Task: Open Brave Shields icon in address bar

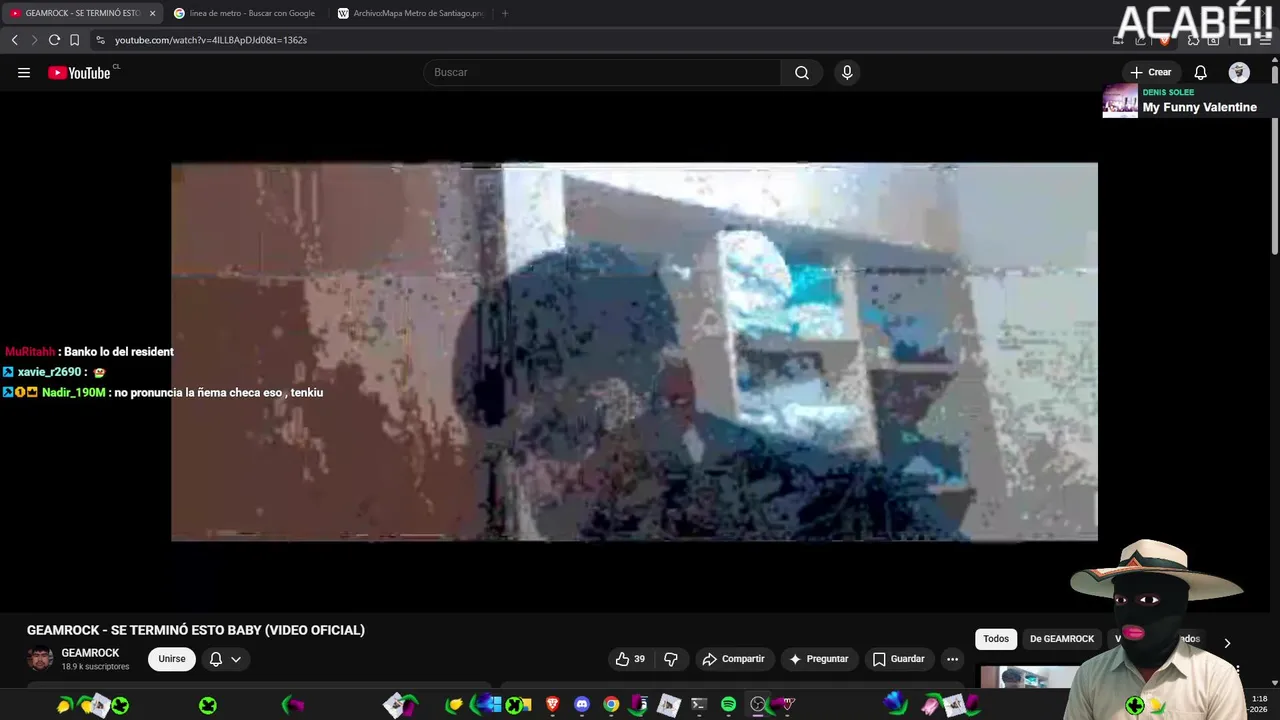Action: point(1164,40)
